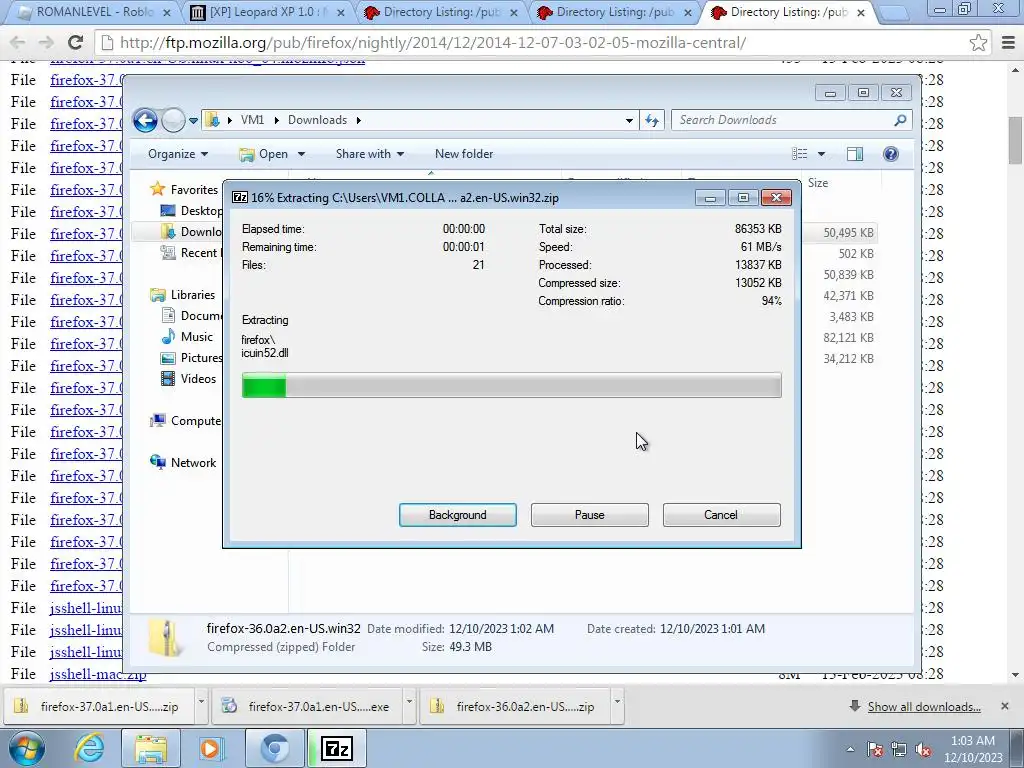The width and height of the screenshot is (1024, 768).
Task: Click the muted volume tray icon
Action: coord(923,749)
